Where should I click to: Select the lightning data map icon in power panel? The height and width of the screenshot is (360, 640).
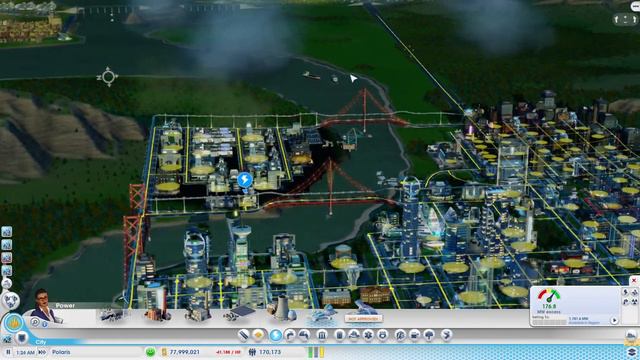point(626,292)
